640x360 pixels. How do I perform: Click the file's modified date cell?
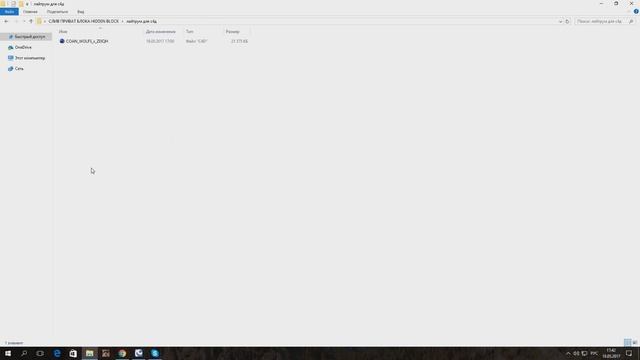(160, 41)
